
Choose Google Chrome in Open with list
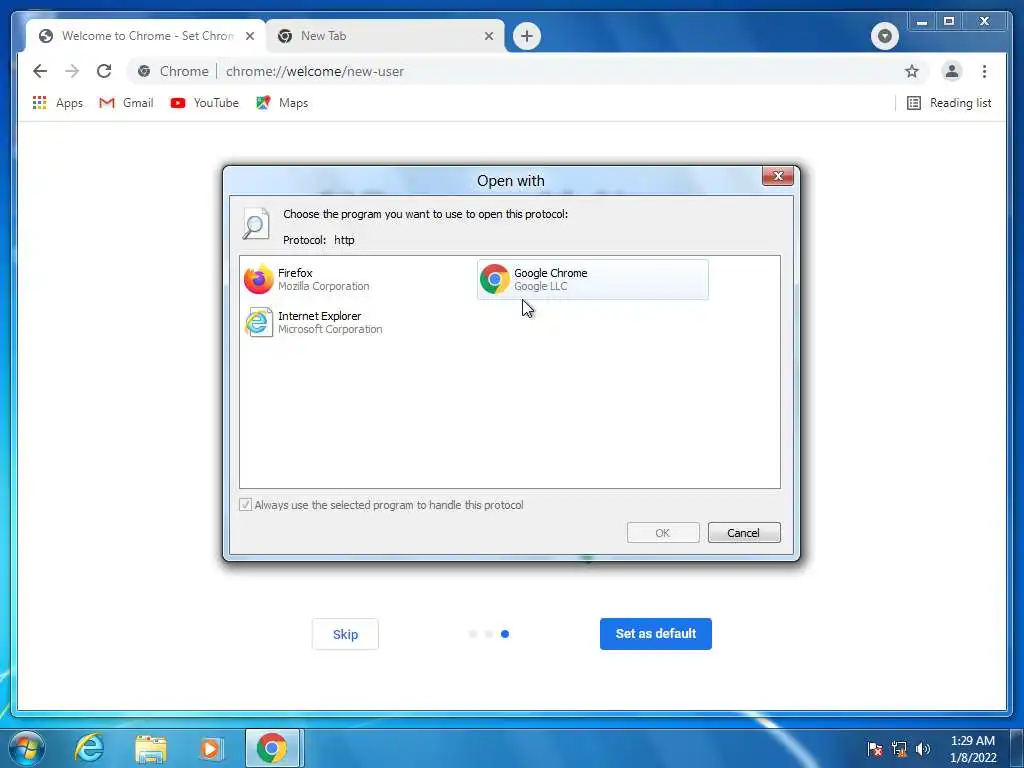[x=592, y=280]
